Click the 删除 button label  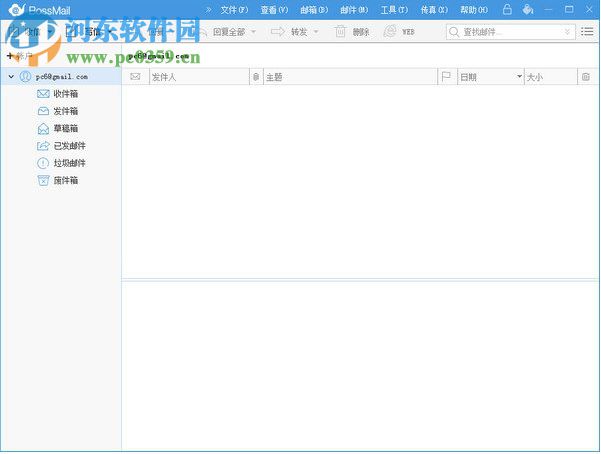[x=361, y=32]
